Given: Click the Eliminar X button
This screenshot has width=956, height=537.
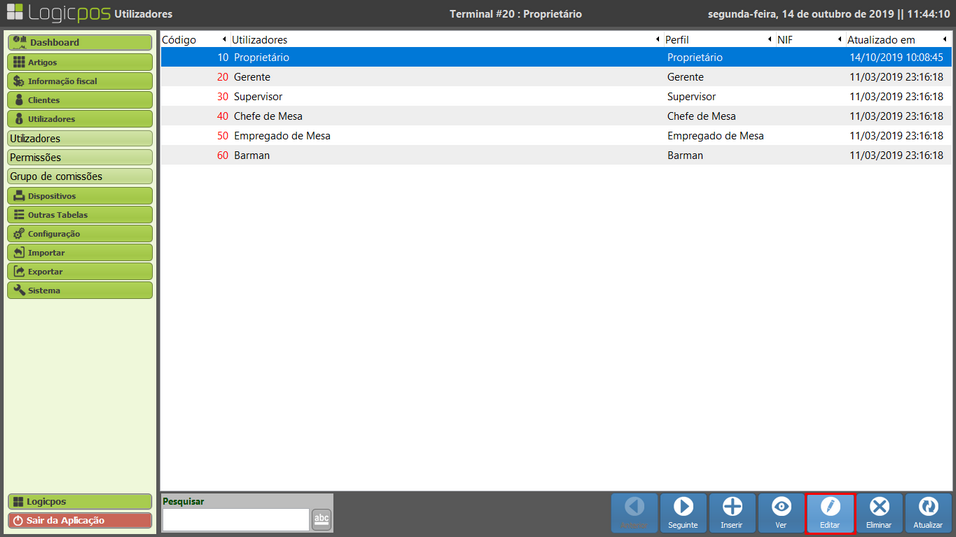Looking at the screenshot, I should pos(879,513).
